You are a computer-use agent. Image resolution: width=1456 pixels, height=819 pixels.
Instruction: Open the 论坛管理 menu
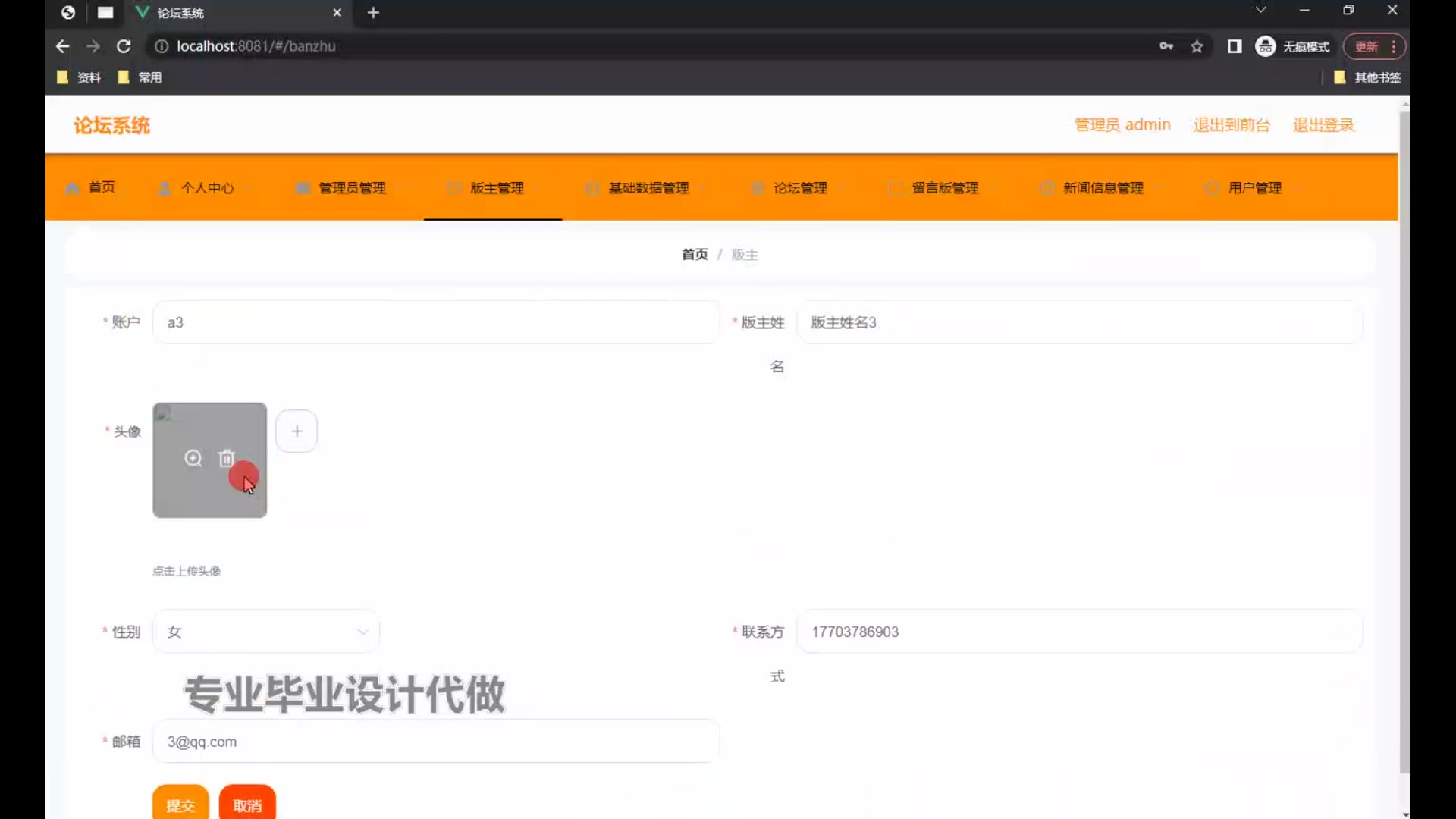tap(799, 188)
